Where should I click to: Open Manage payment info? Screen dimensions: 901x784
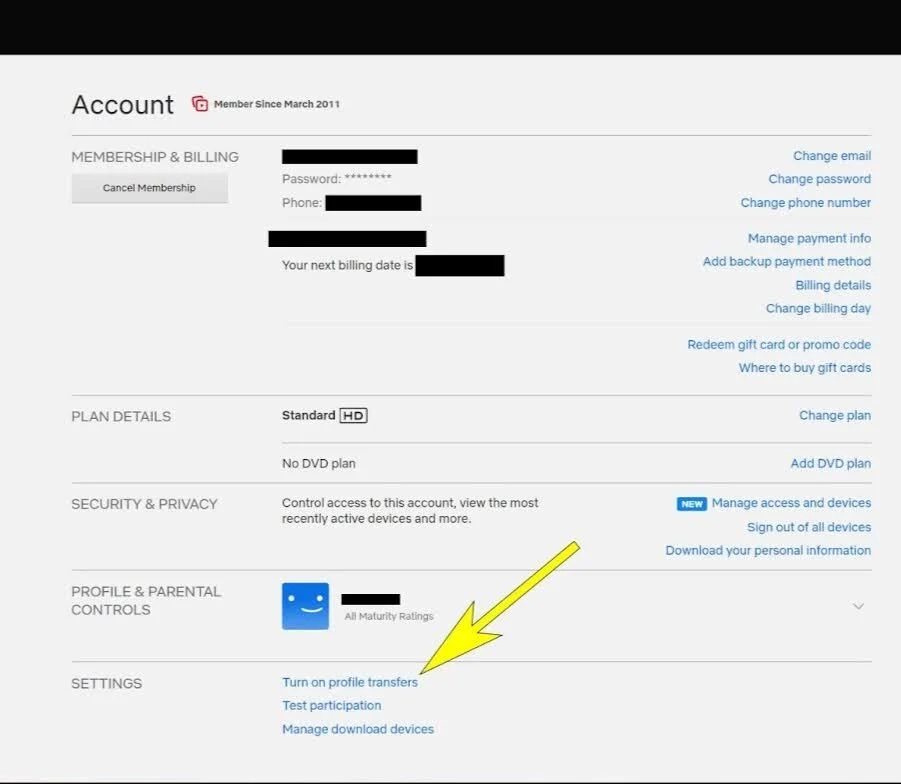tap(809, 239)
